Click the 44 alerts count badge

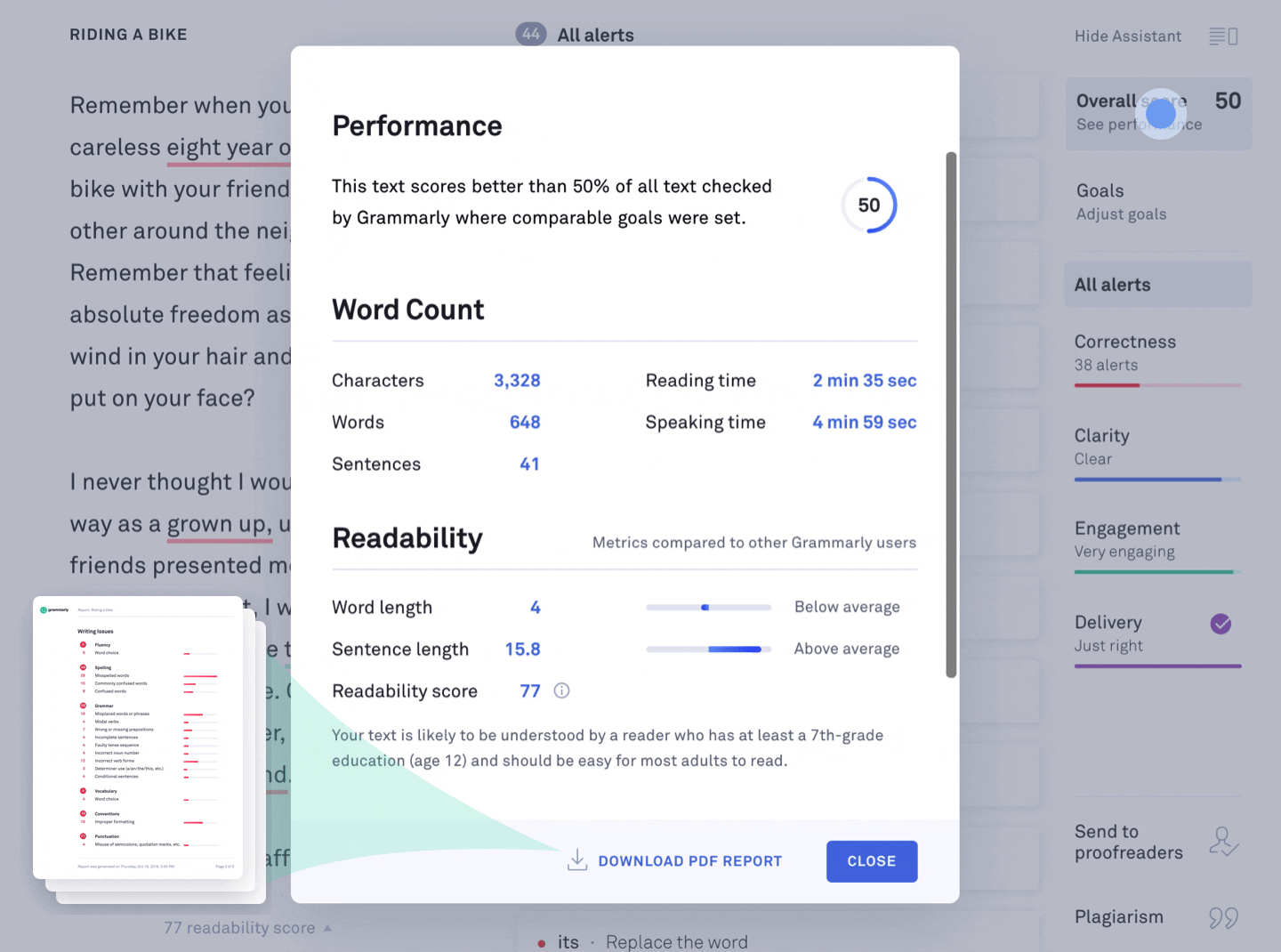(x=531, y=35)
